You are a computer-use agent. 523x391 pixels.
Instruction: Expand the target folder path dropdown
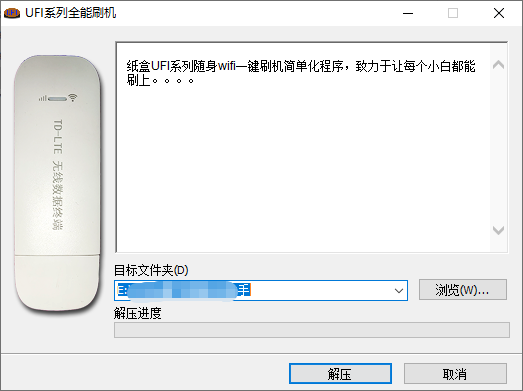coord(399,291)
